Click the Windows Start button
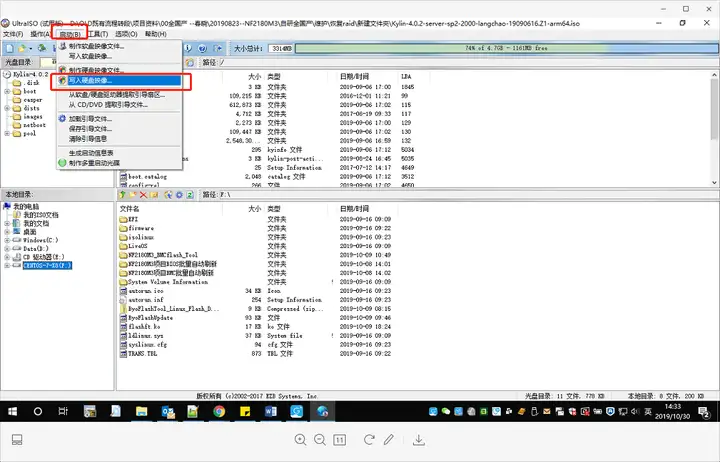This screenshot has height=462, width=720. (x=12, y=411)
